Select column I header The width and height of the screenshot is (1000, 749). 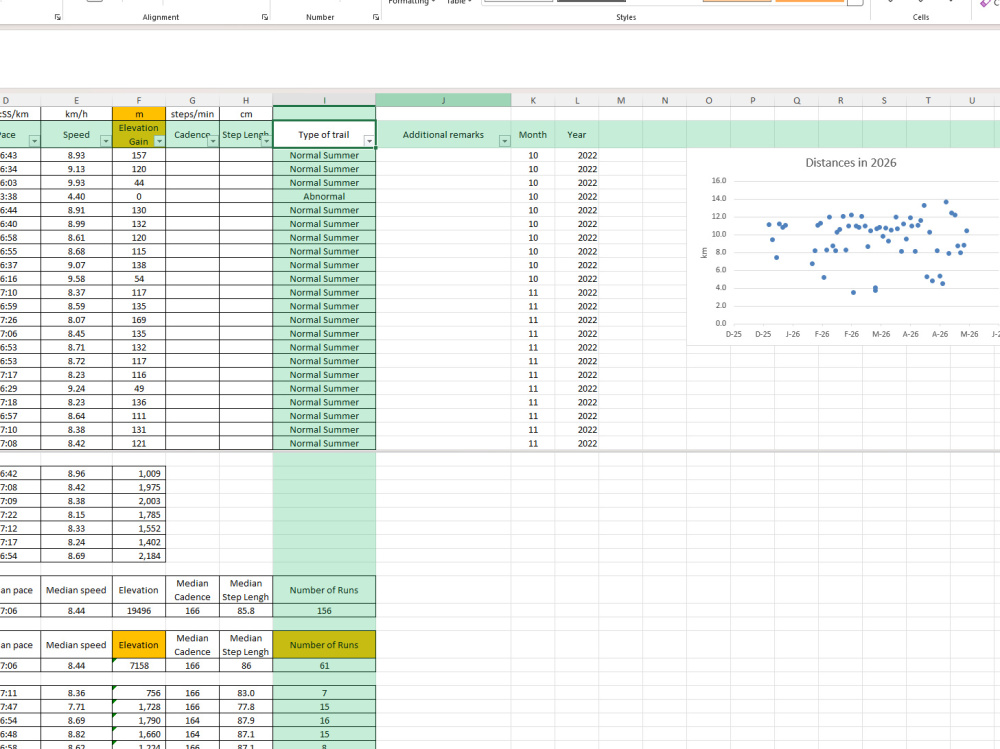point(324,100)
